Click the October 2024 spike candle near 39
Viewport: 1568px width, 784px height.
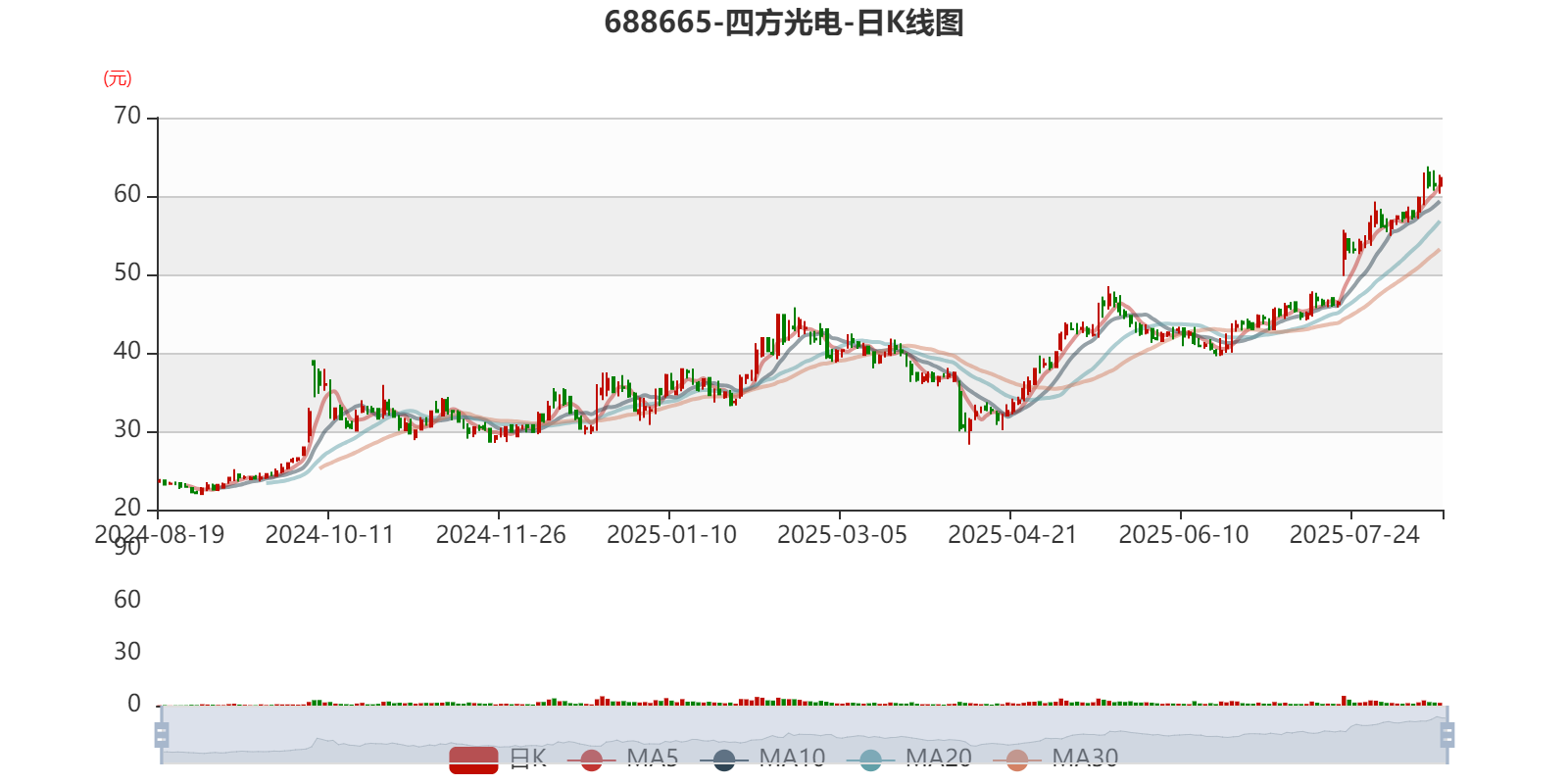click(x=314, y=377)
